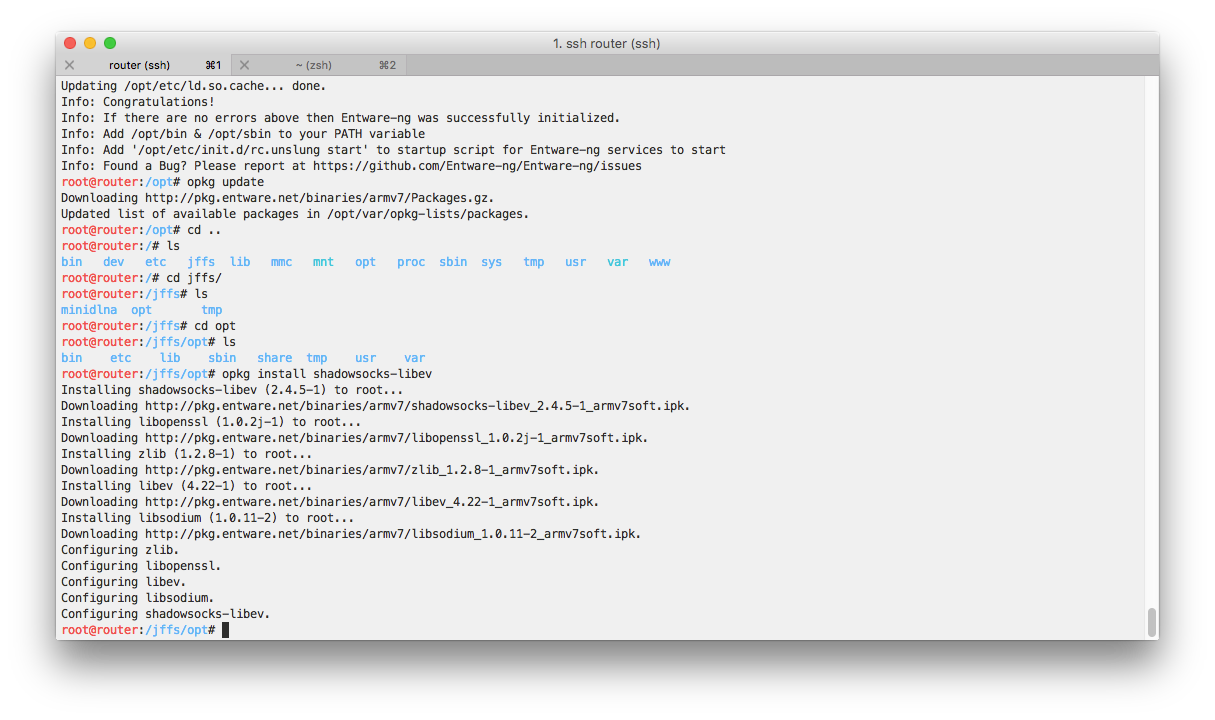Select the router (ssh) tab
Screen dimensions: 1215x720
(x=140, y=64)
